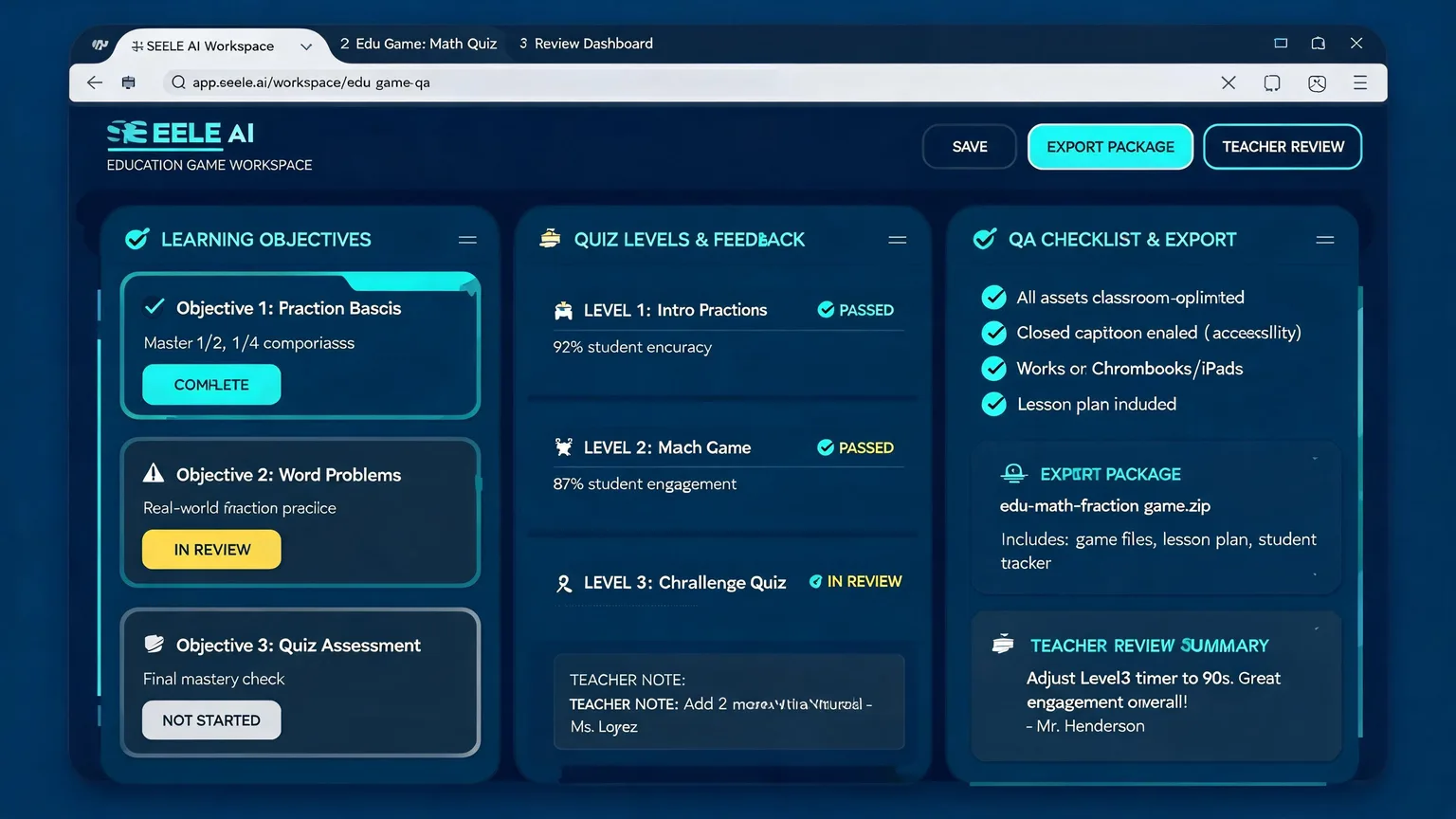Open the hamburger menu in browser toolbar
The height and width of the screenshot is (819, 1456).
point(1360,82)
